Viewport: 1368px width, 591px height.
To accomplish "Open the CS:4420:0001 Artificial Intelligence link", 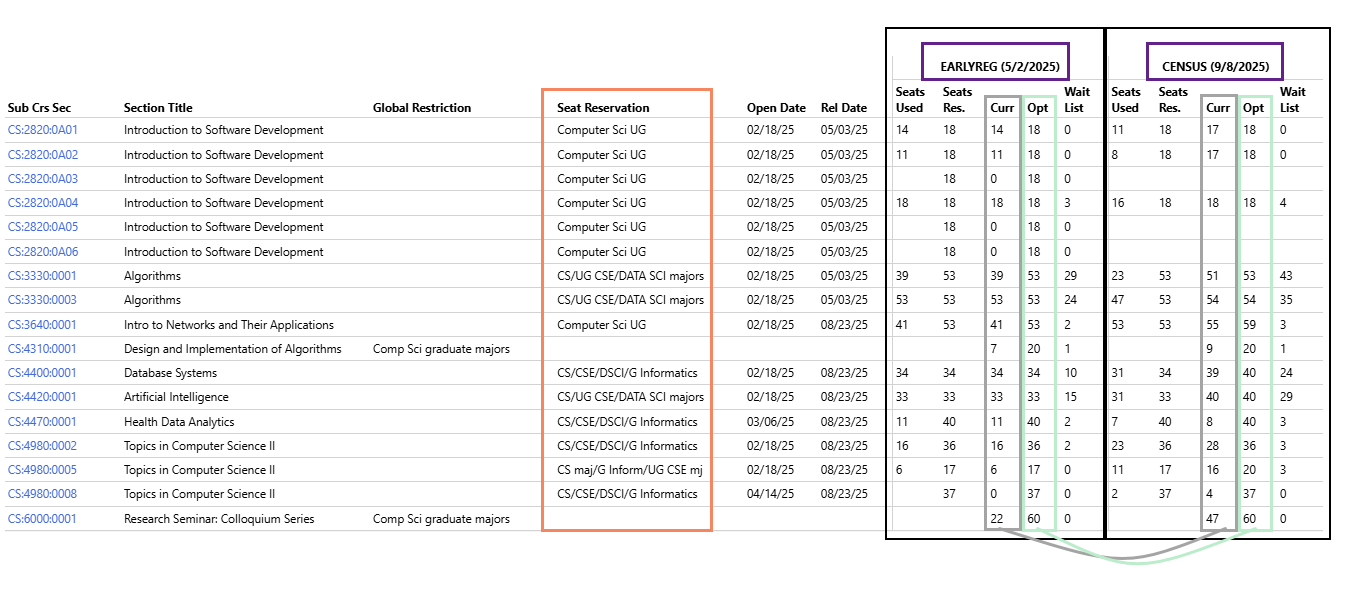I will tap(40, 396).
